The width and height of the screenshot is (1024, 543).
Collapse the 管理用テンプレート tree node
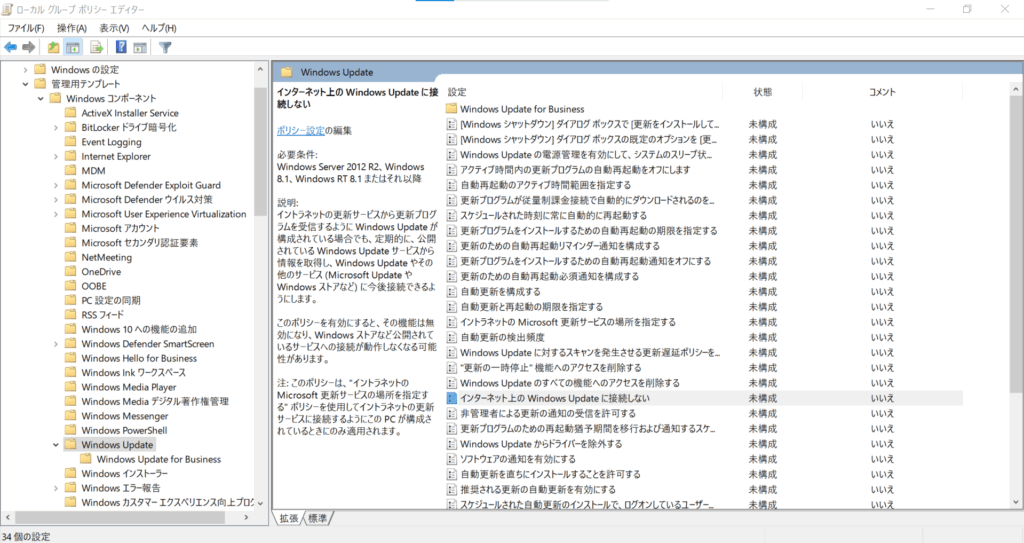pos(26,84)
